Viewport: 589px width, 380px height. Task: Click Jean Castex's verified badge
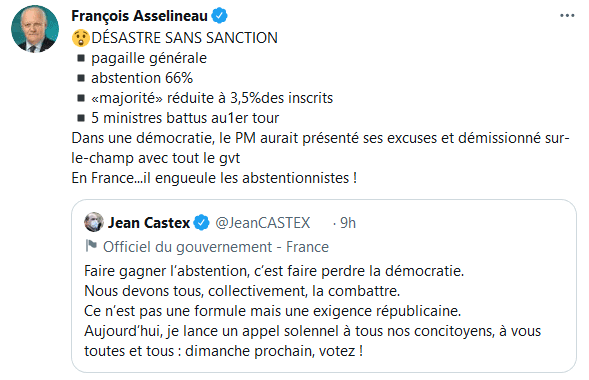click(201, 223)
